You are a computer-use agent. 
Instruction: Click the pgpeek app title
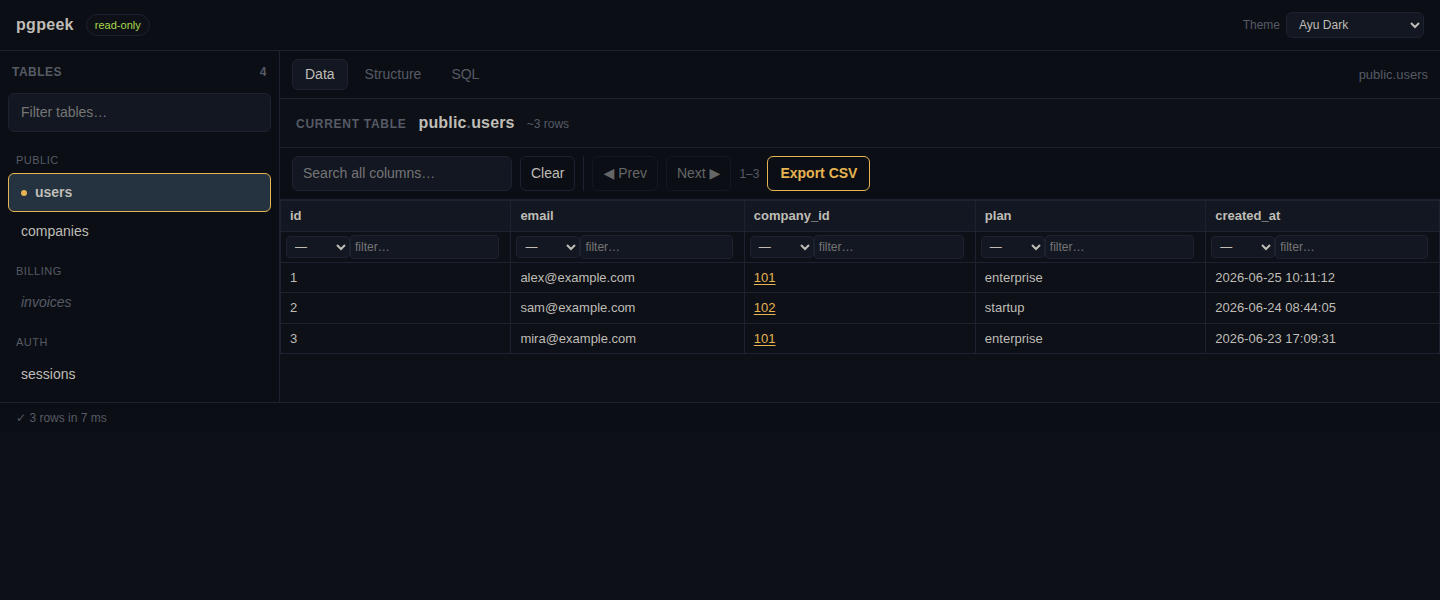45,25
